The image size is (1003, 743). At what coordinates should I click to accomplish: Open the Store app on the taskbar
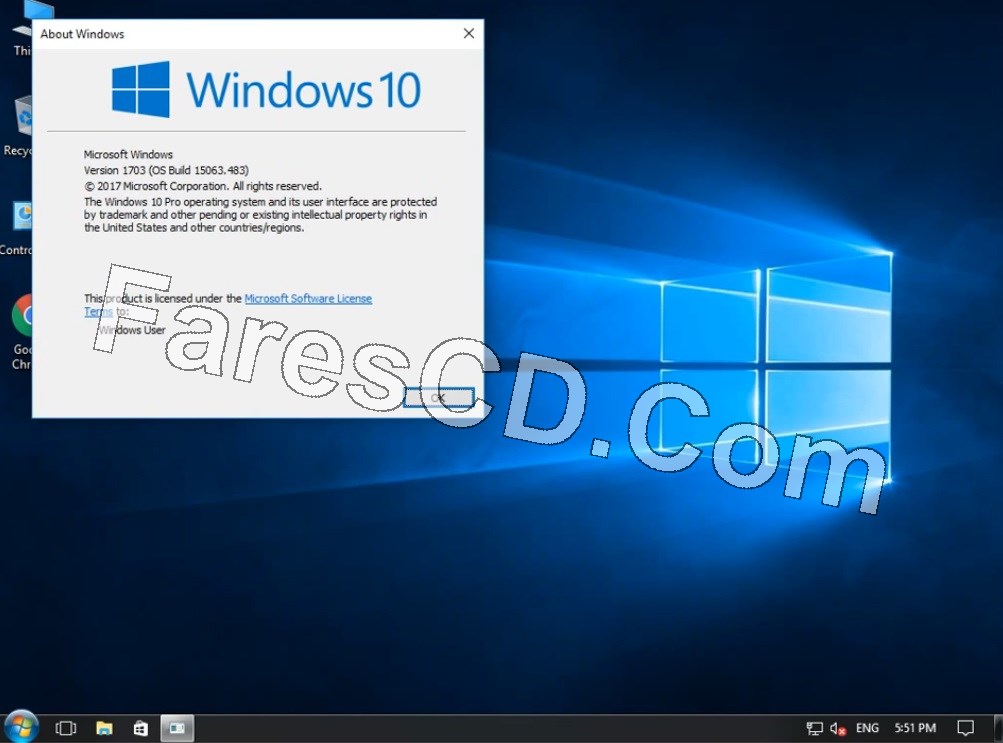point(141,728)
